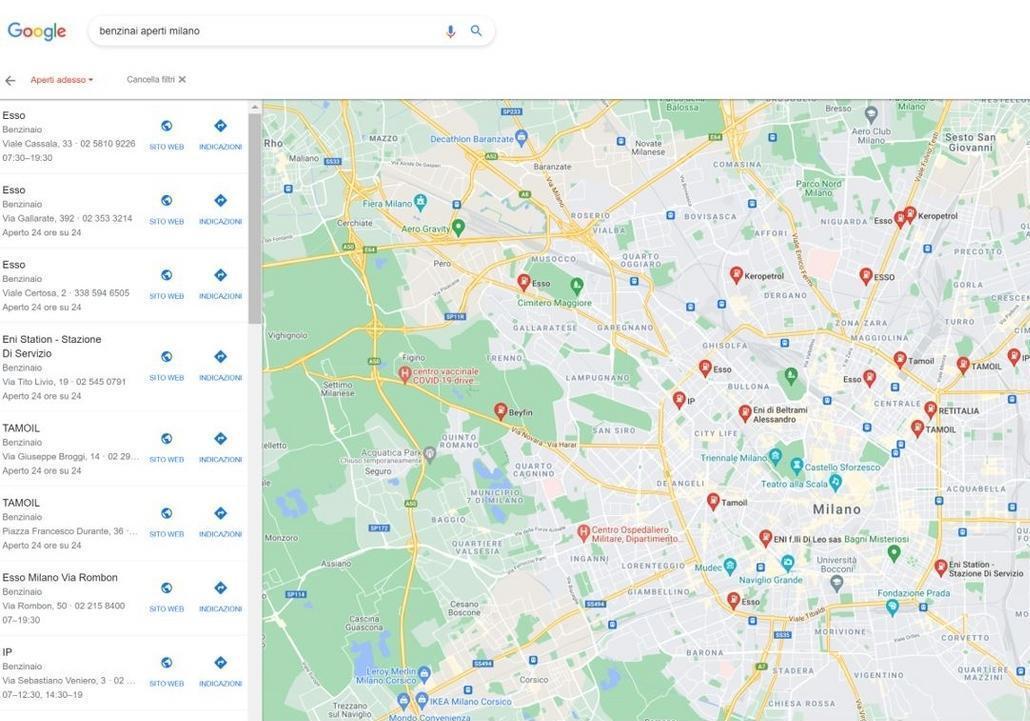The width and height of the screenshot is (1030, 721).
Task: Get Indicazioni for Esso Viale Cassala
Action: (221, 135)
